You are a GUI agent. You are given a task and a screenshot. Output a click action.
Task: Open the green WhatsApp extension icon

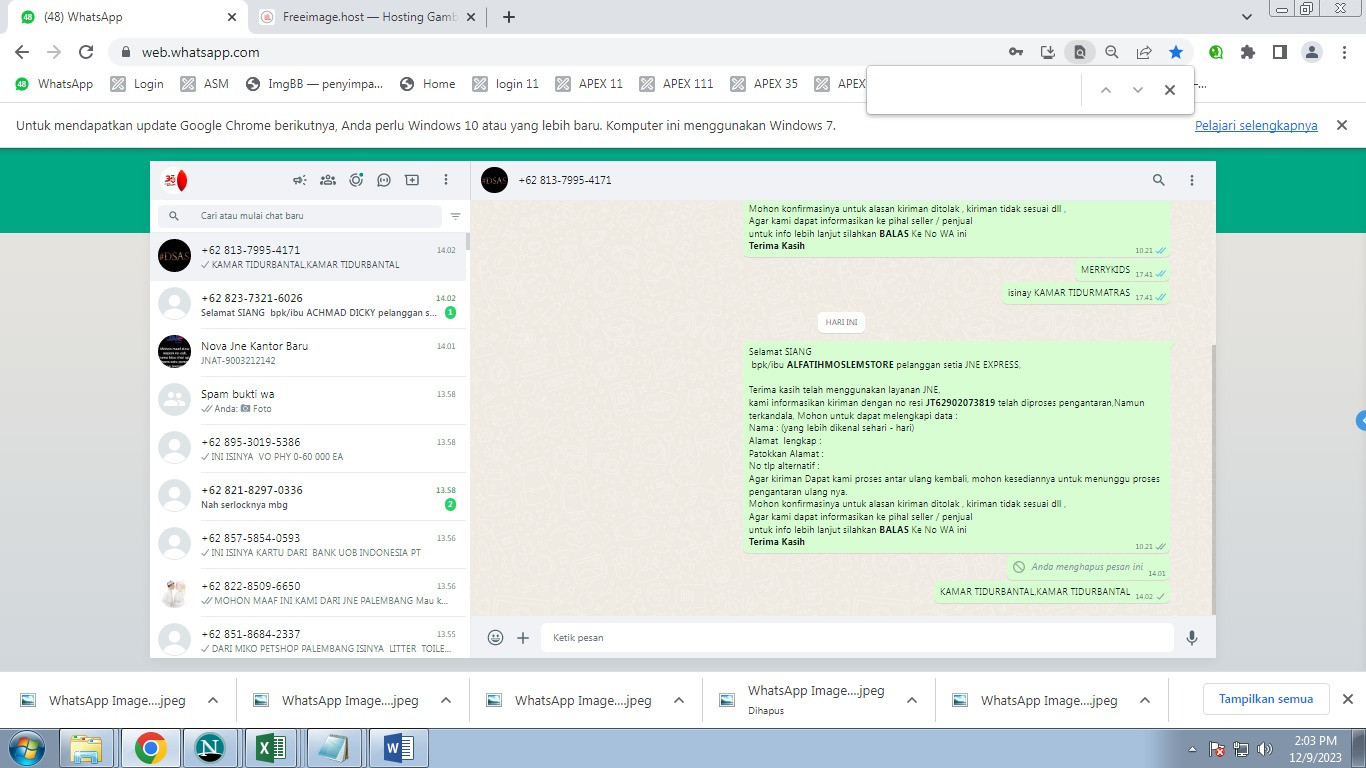[1216, 52]
